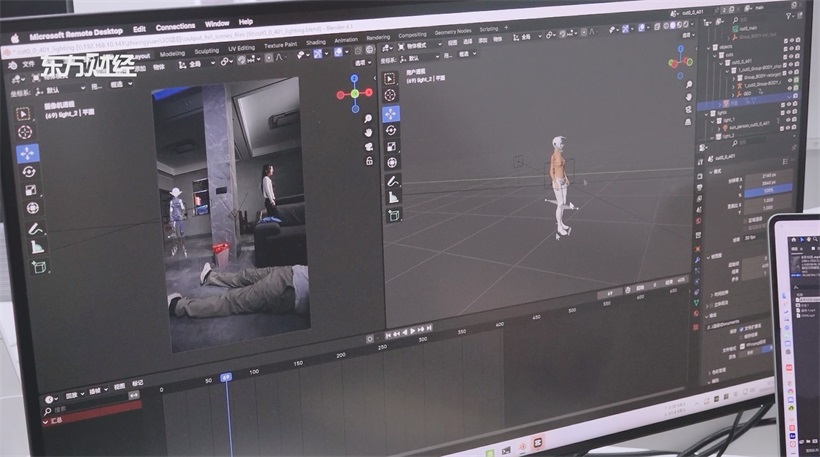The height and width of the screenshot is (457, 820).
Task: Choose the Box Select tool in right viewport
Action: tap(390, 79)
